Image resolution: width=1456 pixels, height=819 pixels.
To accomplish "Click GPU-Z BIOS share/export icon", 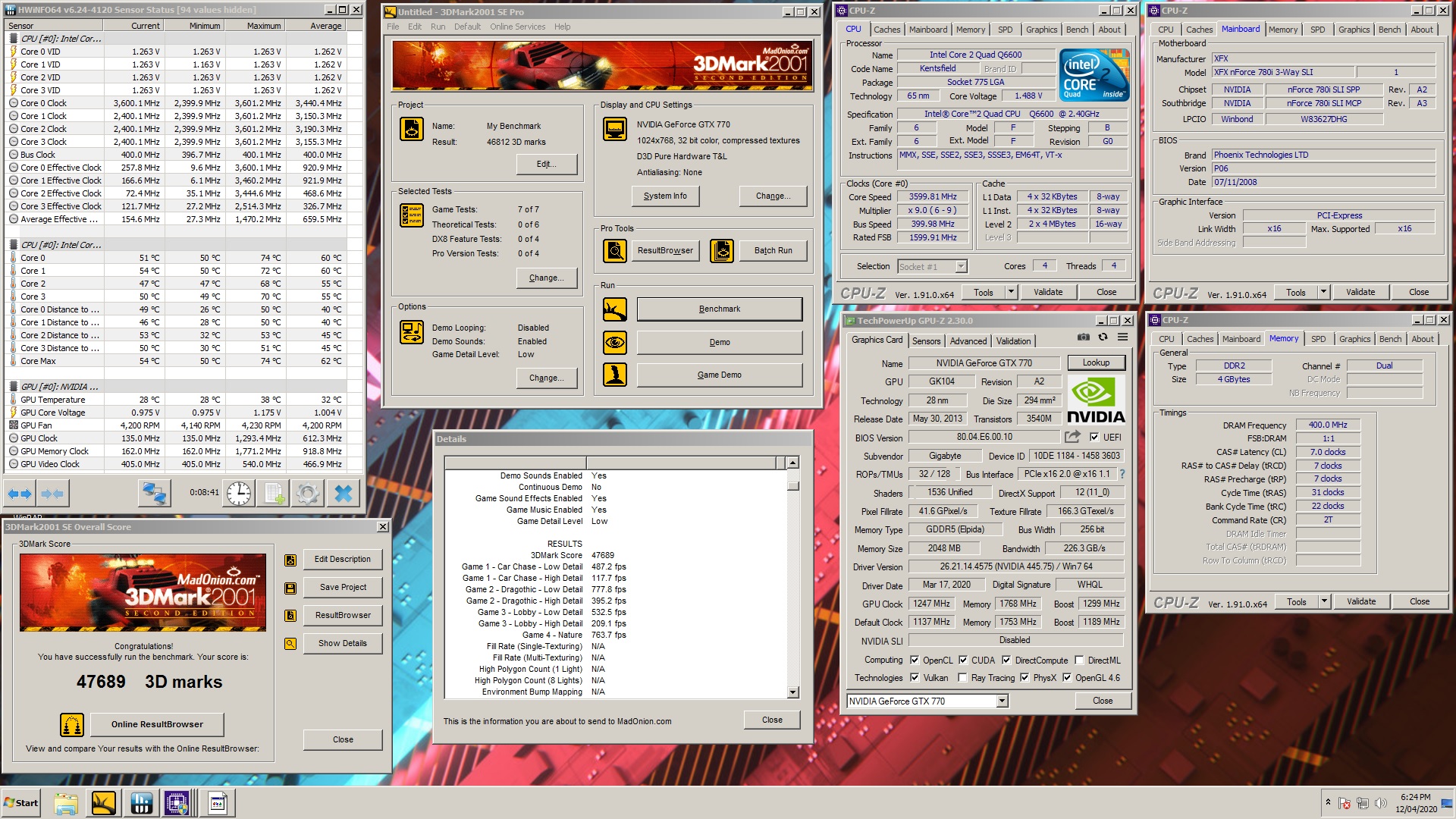I will [x=1072, y=437].
